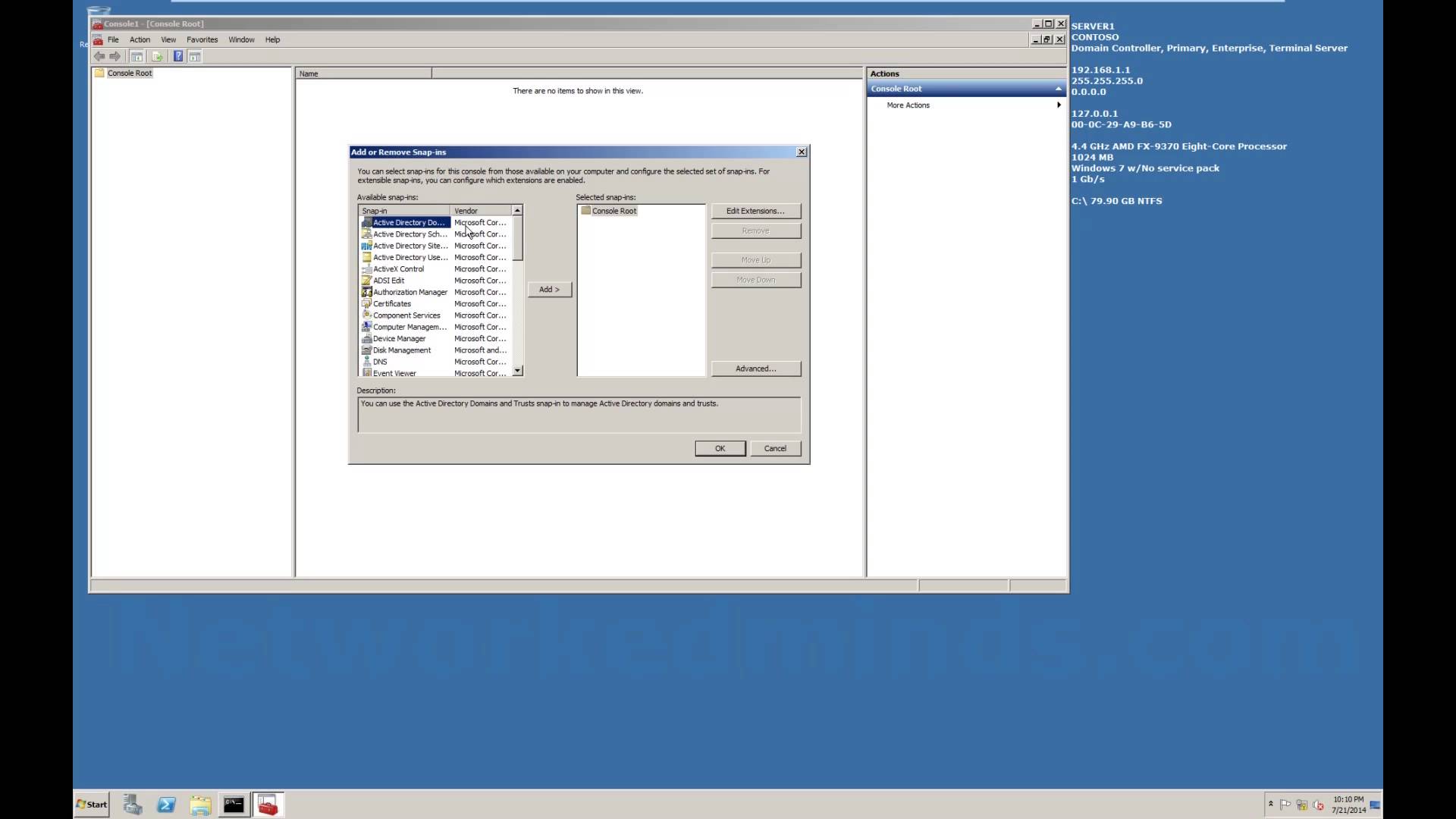Viewport: 1456px width, 819px height.
Task: Click the Forward arrow in the MMC toolbar
Action: (115, 56)
